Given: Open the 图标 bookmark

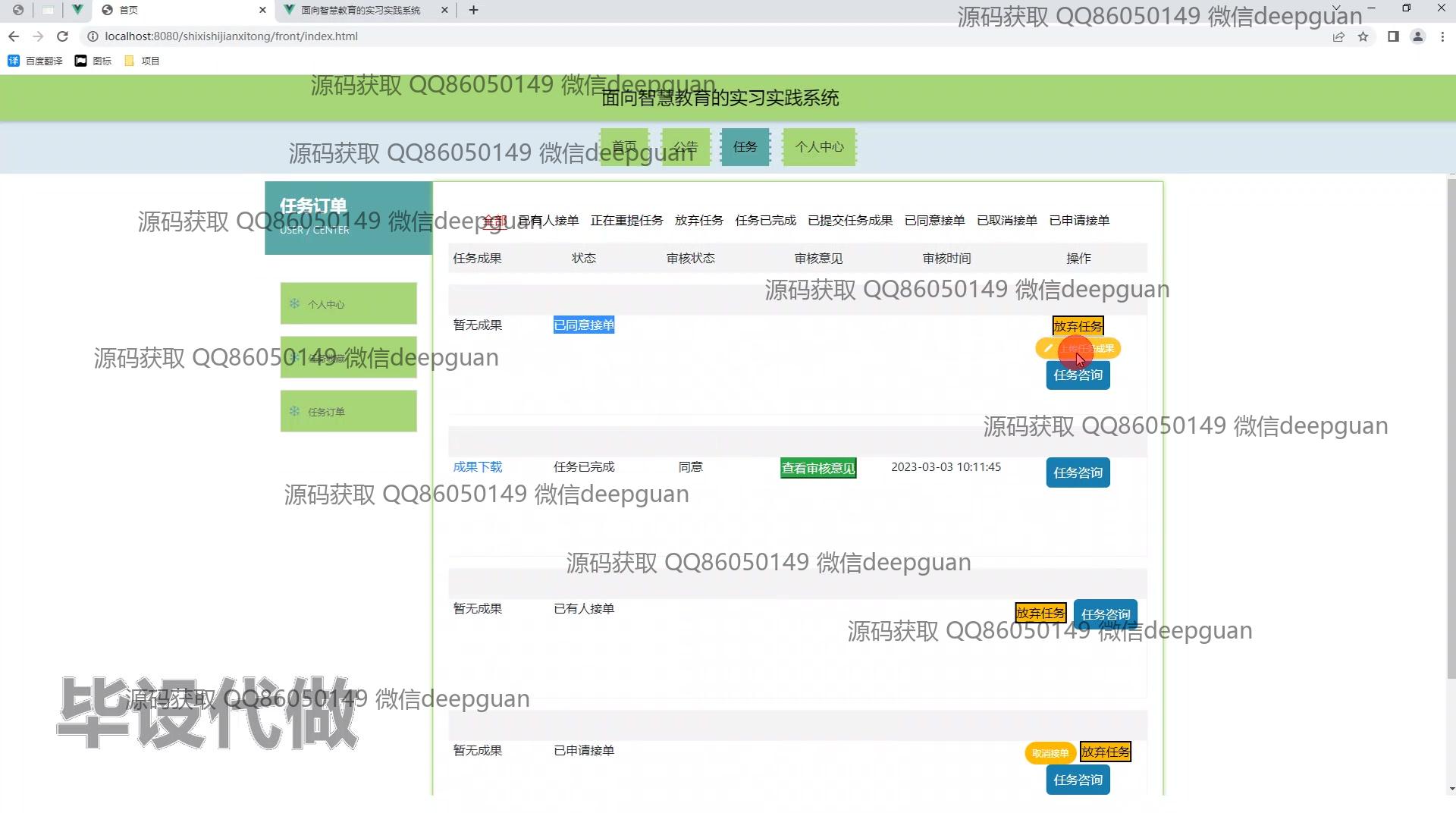Looking at the screenshot, I should [93, 61].
